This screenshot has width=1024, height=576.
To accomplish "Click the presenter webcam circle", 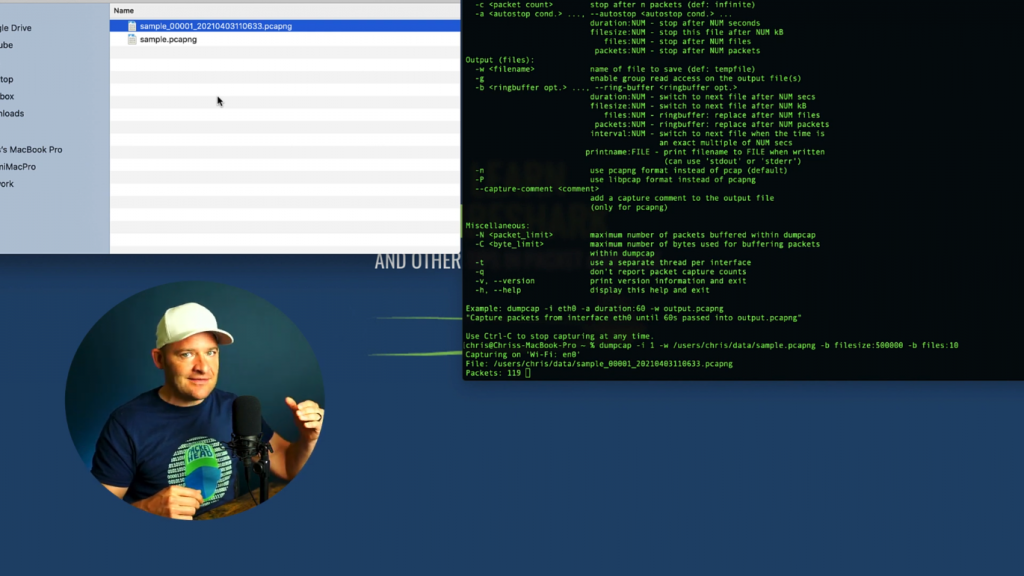I will coord(195,400).
